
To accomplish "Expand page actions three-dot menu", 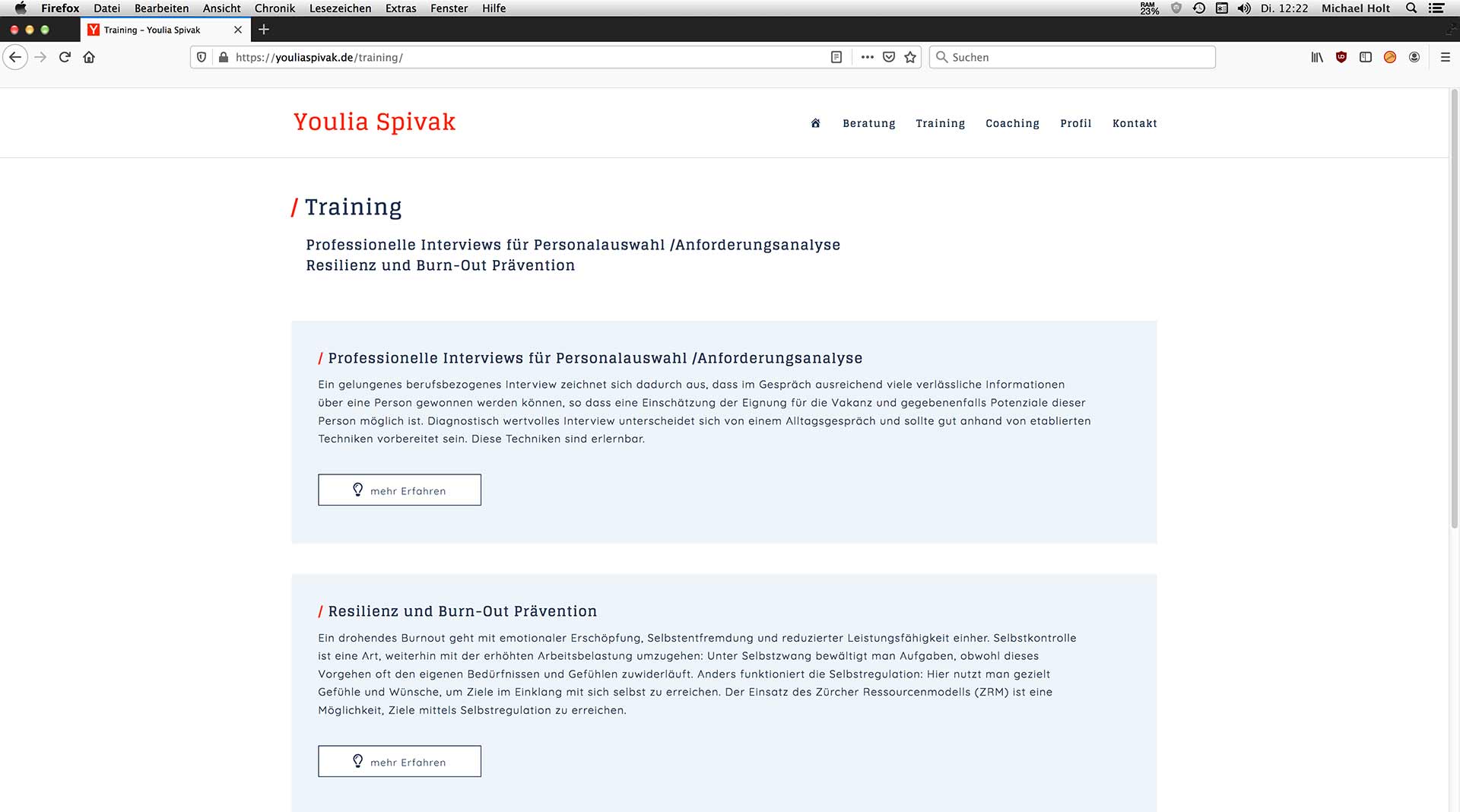I will pyautogui.click(x=867, y=57).
